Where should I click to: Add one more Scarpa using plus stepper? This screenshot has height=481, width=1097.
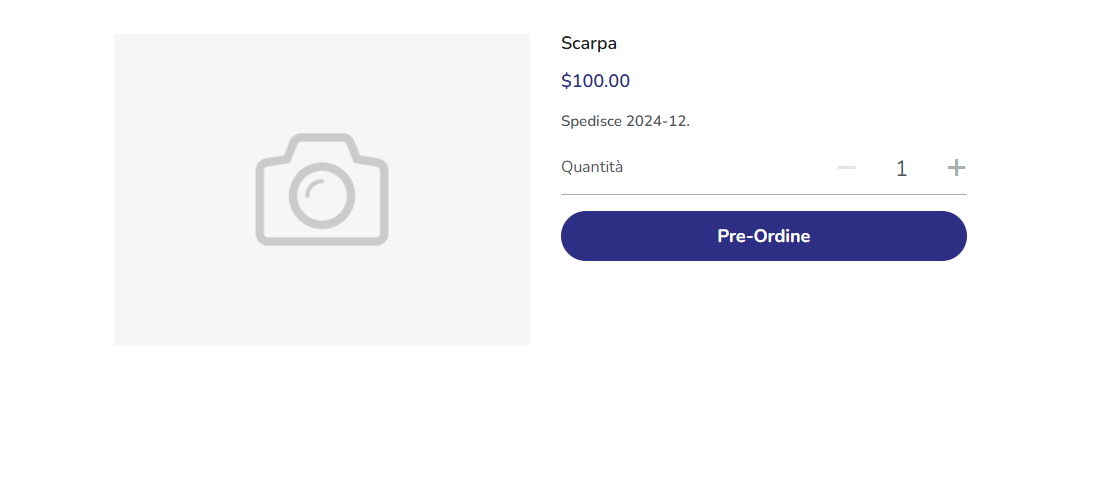click(x=956, y=168)
